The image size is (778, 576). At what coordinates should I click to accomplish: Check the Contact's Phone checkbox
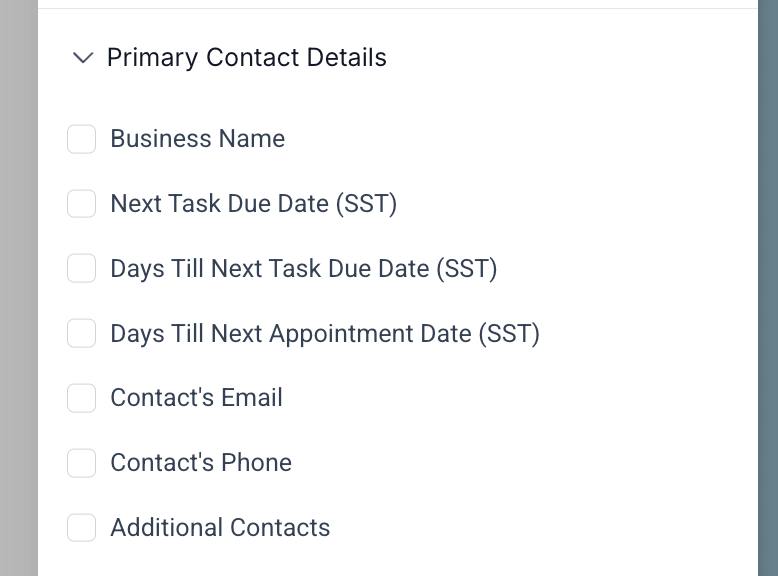pos(81,463)
